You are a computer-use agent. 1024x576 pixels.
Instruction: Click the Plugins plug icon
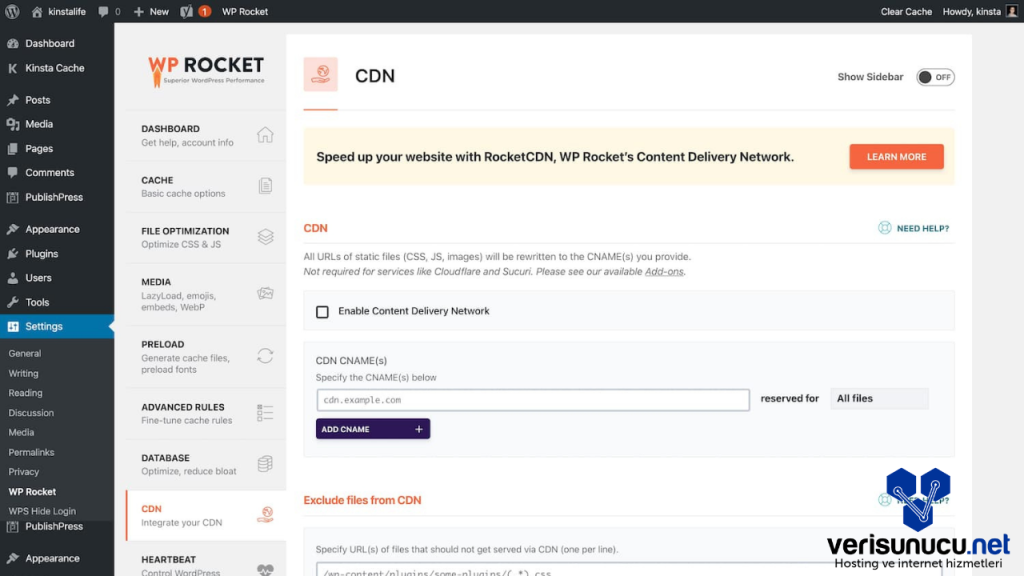(12, 253)
